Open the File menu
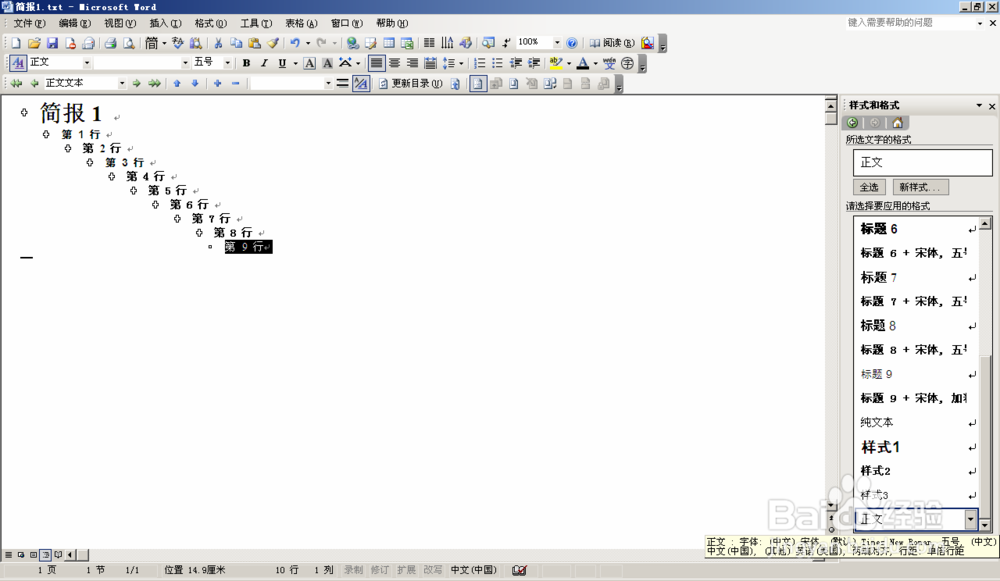Screen dimensions: 1000x581 pos(29,23)
